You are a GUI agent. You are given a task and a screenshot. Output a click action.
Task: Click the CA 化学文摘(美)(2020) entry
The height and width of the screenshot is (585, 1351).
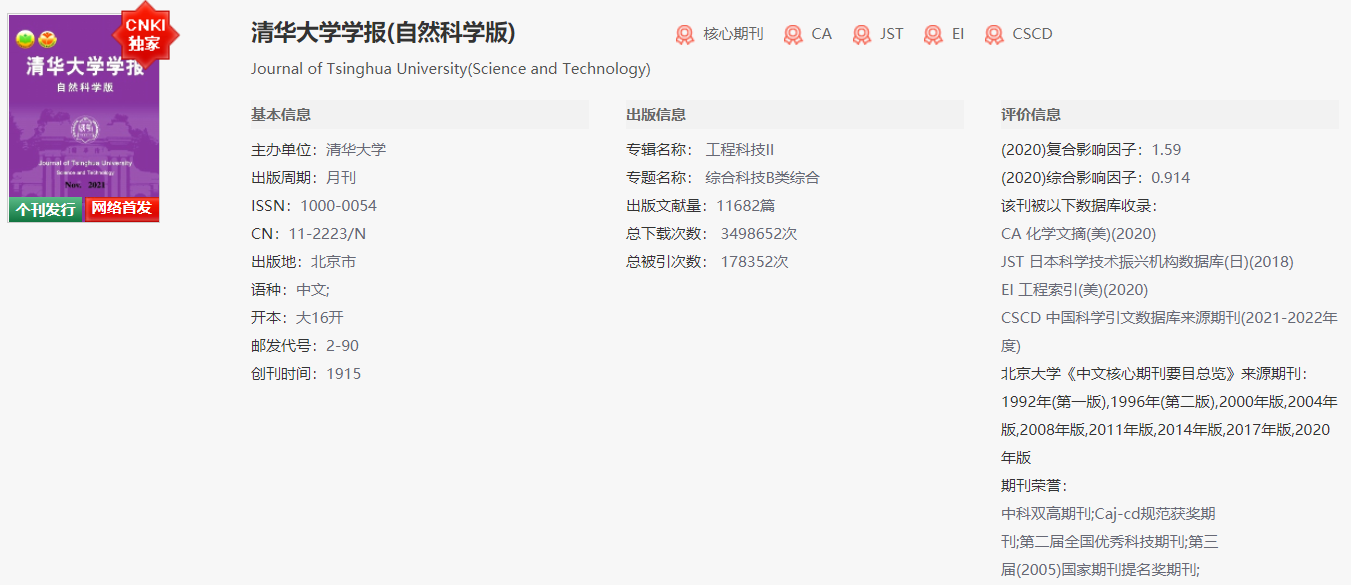point(1078,234)
